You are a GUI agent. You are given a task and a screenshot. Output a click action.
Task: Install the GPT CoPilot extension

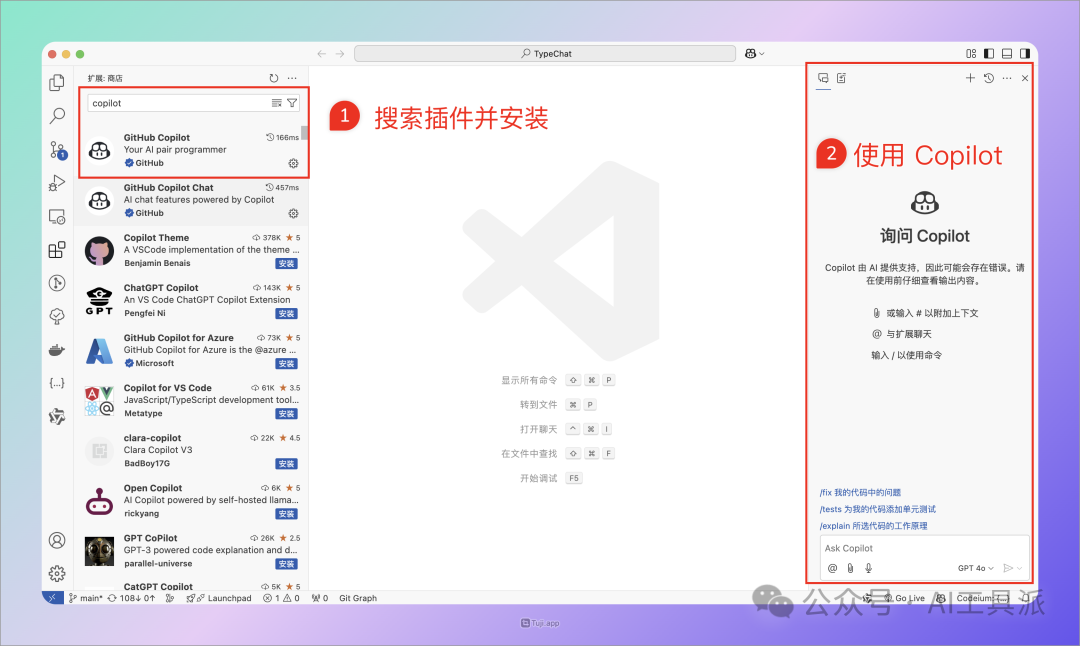click(287, 564)
